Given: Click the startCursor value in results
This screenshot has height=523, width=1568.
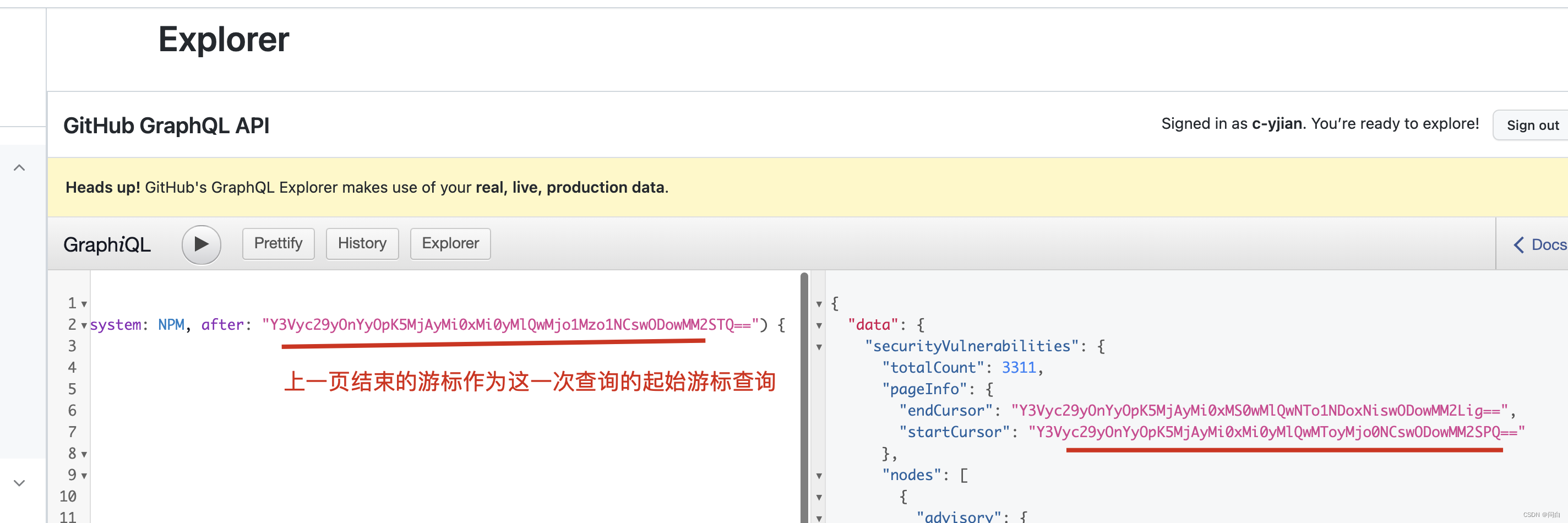Looking at the screenshot, I should coord(1276,432).
